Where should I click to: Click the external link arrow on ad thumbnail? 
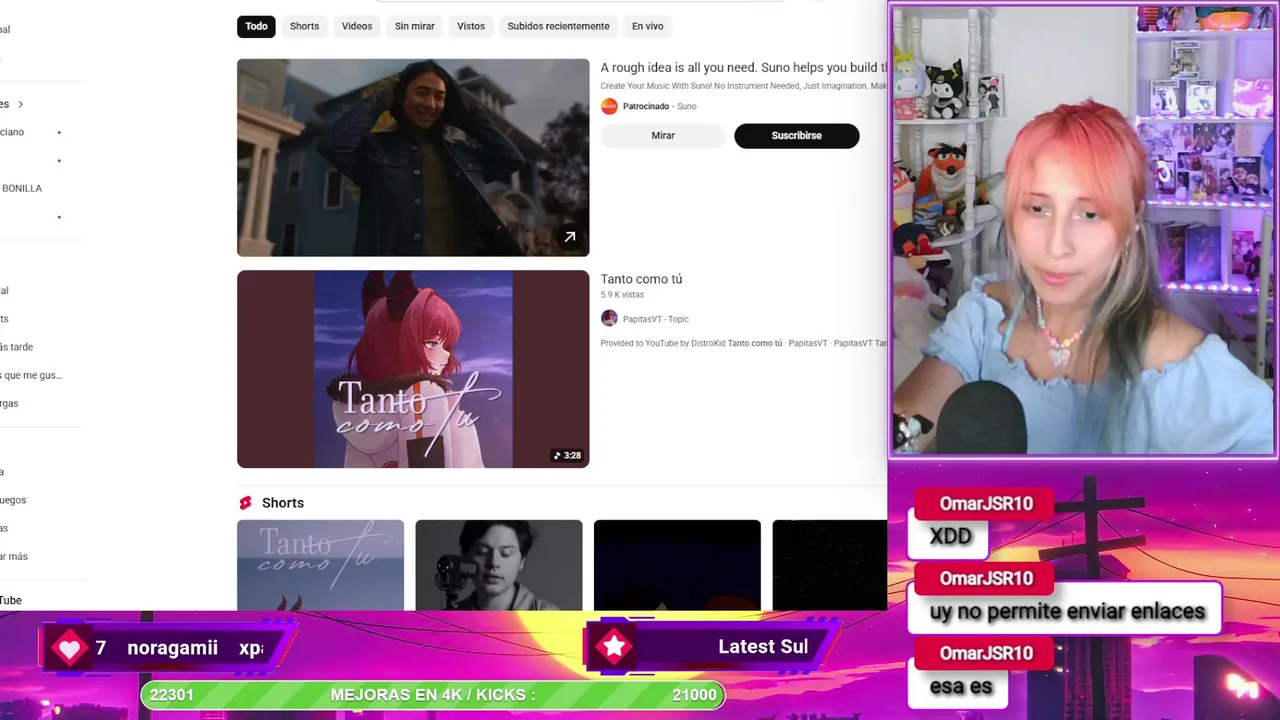coord(569,237)
